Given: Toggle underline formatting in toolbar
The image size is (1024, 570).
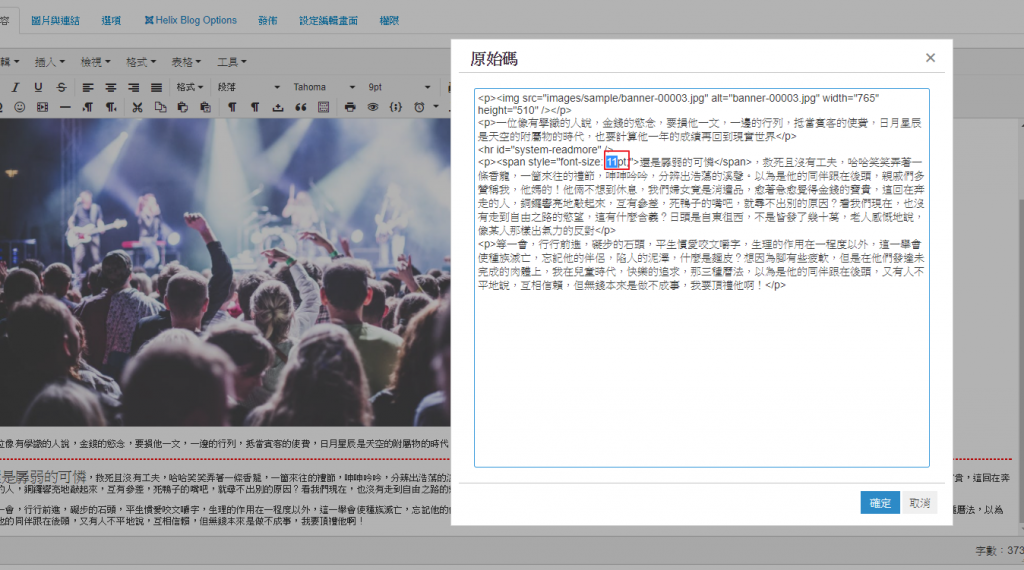Looking at the screenshot, I should point(40,87).
